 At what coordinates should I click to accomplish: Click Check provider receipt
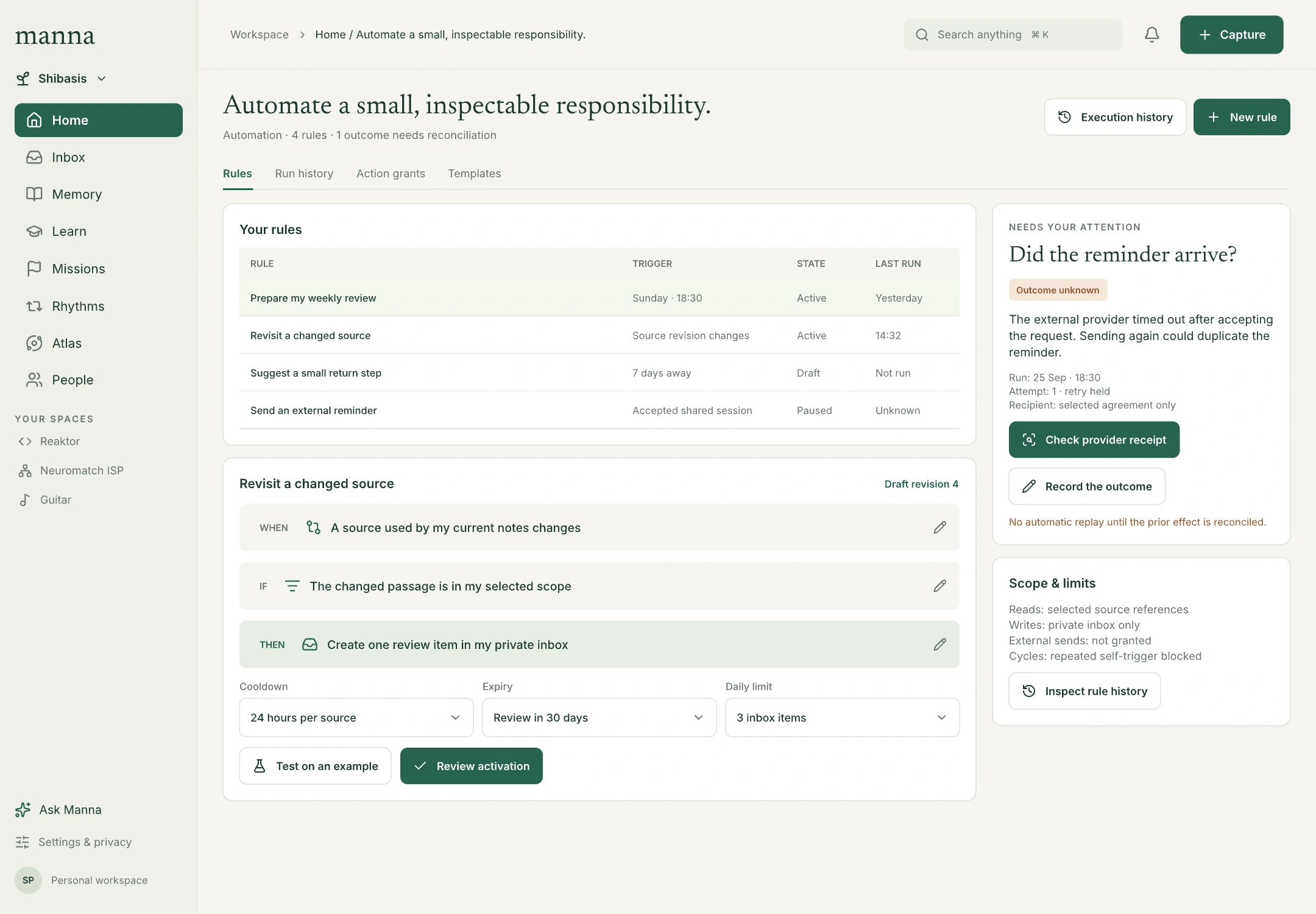pos(1094,440)
